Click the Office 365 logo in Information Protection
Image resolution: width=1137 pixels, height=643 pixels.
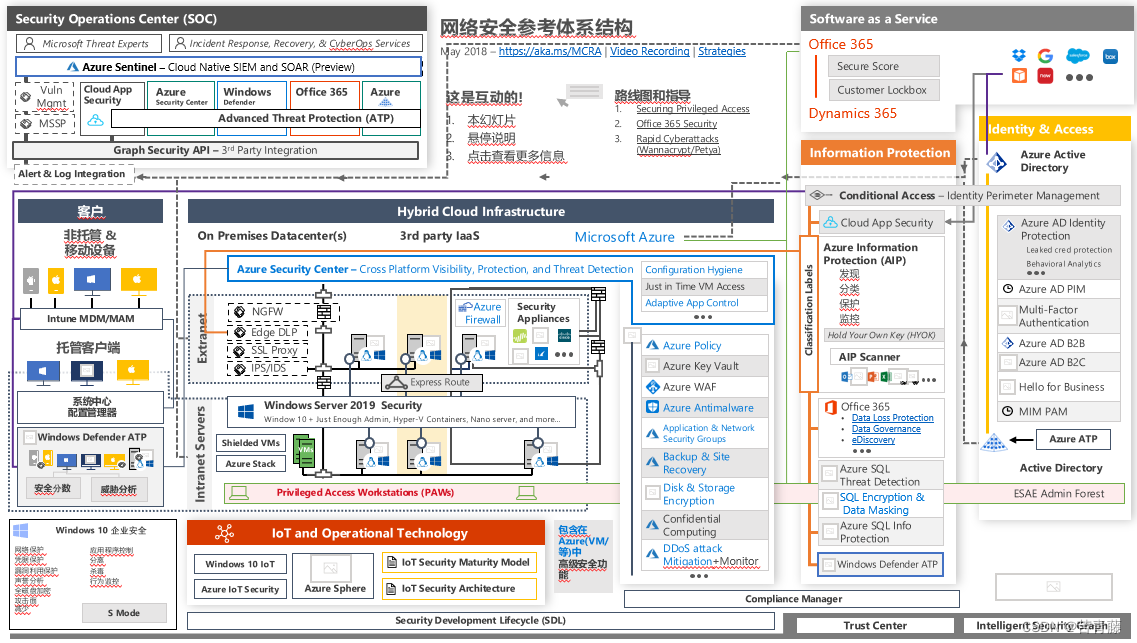coord(831,408)
